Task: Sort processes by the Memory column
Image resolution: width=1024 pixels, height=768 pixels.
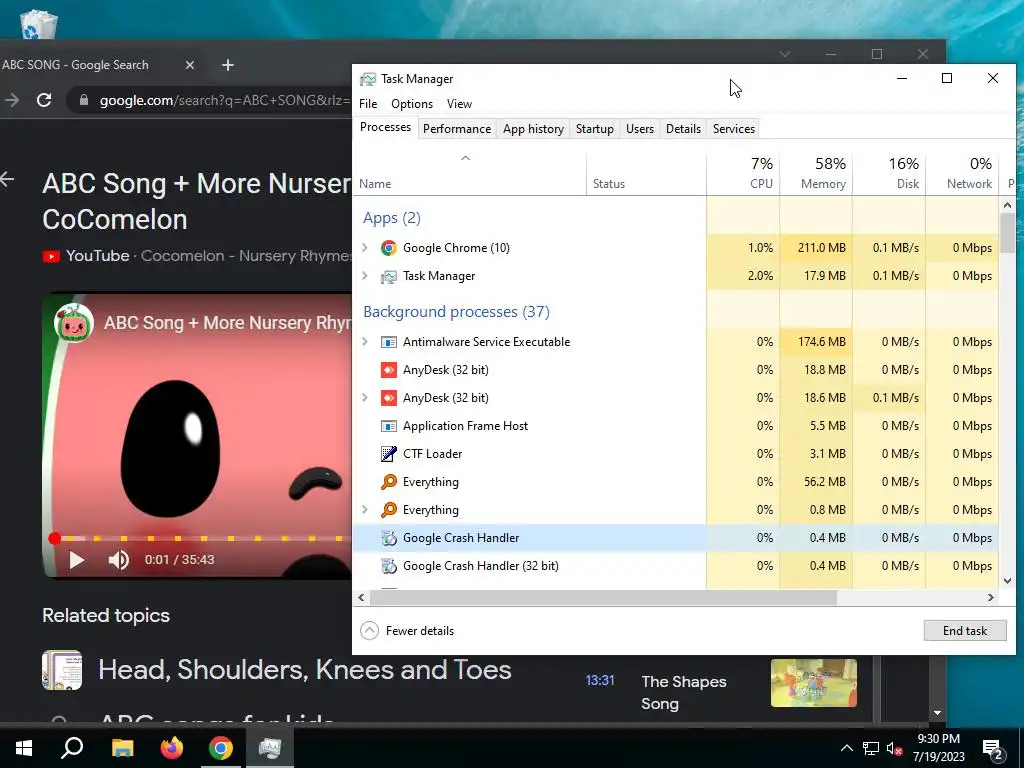Action: point(816,174)
